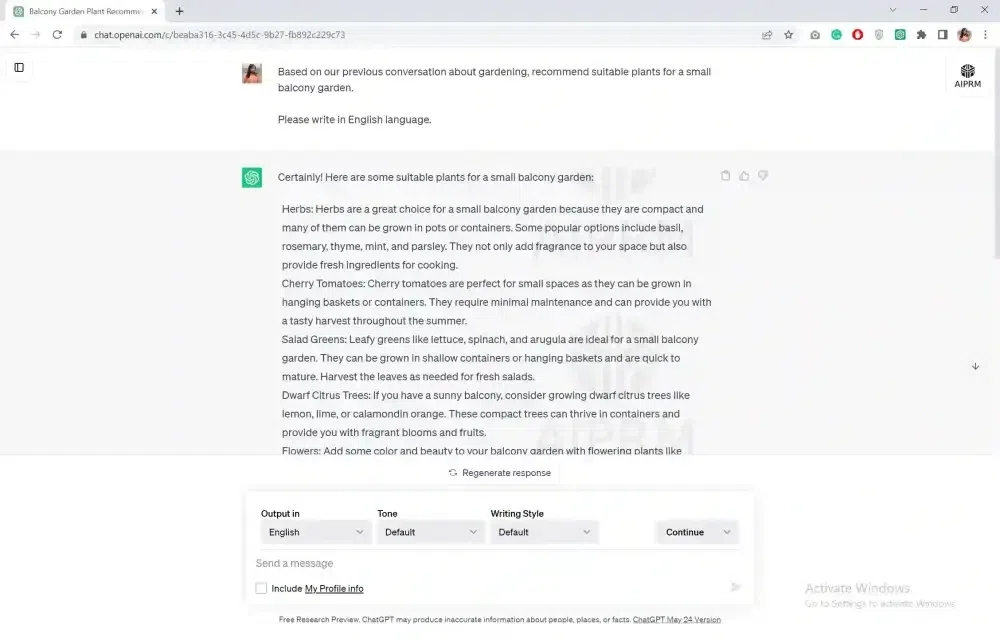
Task: Open the ChatGPT May 24 Version link
Action: point(676,620)
